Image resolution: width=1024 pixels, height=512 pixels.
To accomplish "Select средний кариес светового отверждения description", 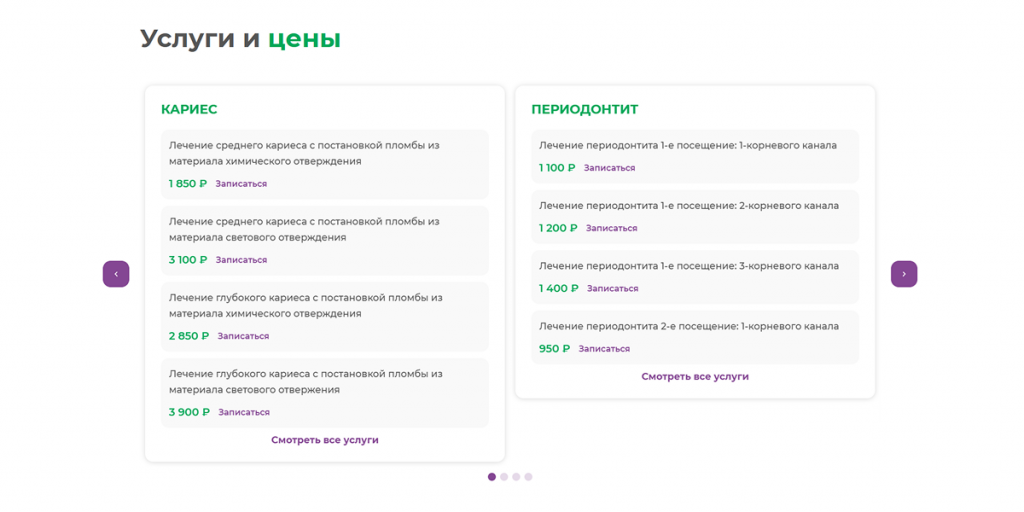I will (304, 229).
